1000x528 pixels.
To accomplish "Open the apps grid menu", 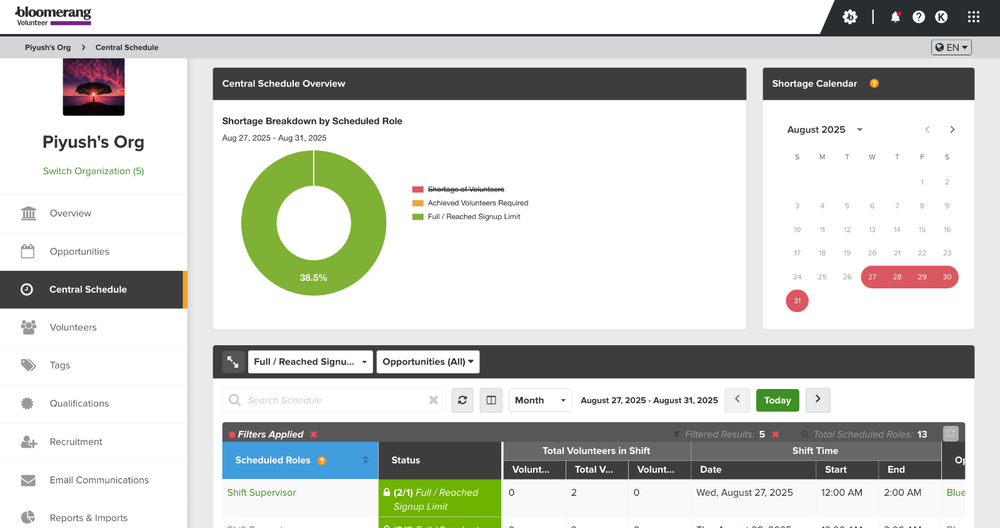I will (x=973, y=17).
